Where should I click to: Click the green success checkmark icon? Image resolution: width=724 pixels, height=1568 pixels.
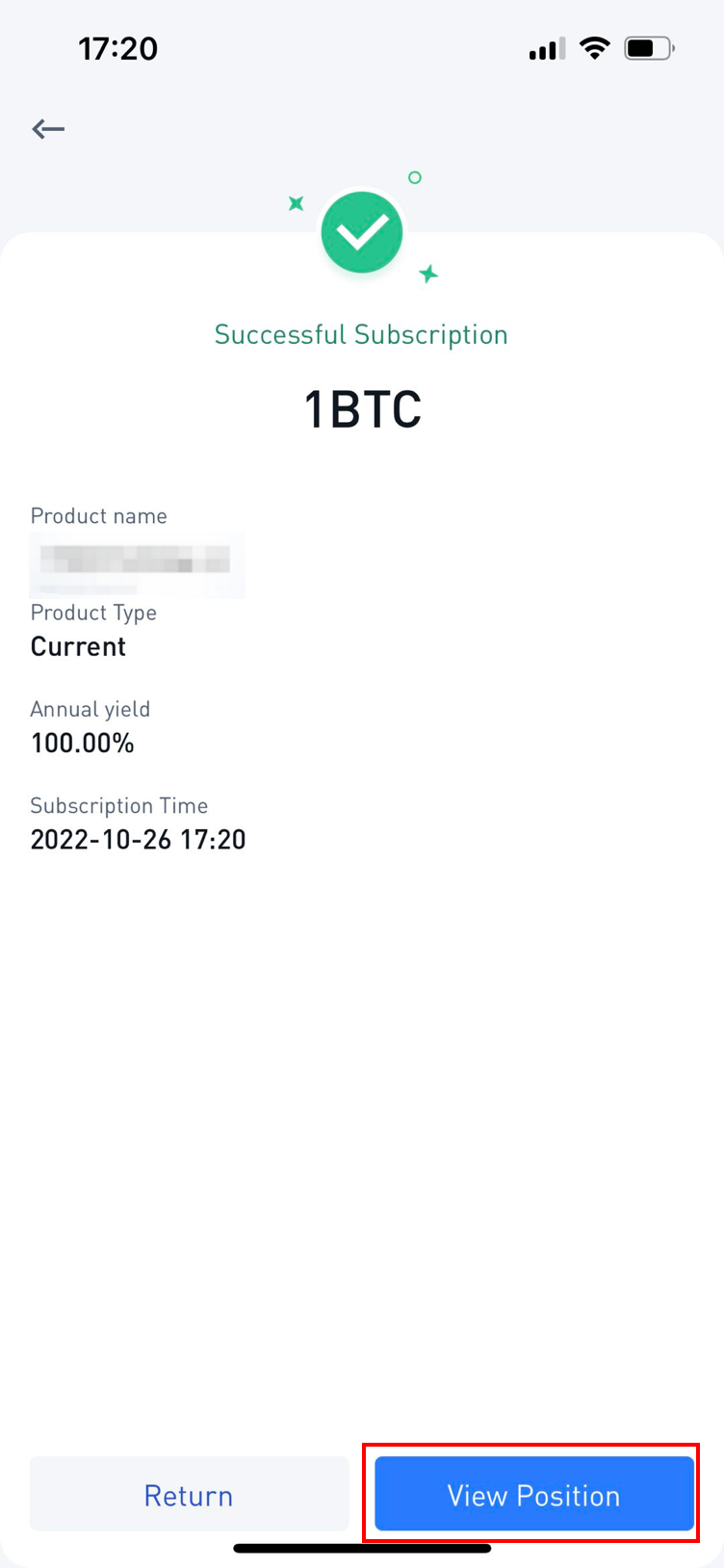(362, 231)
